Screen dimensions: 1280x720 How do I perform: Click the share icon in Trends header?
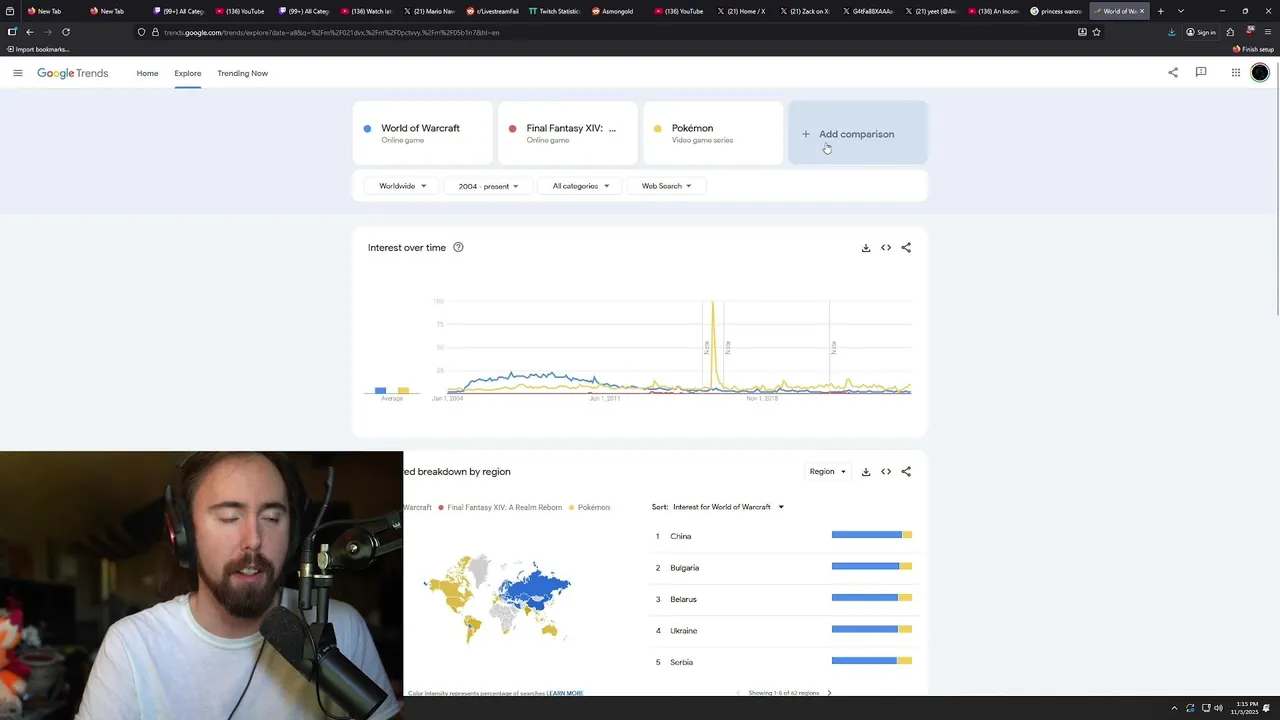pyautogui.click(x=1173, y=72)
